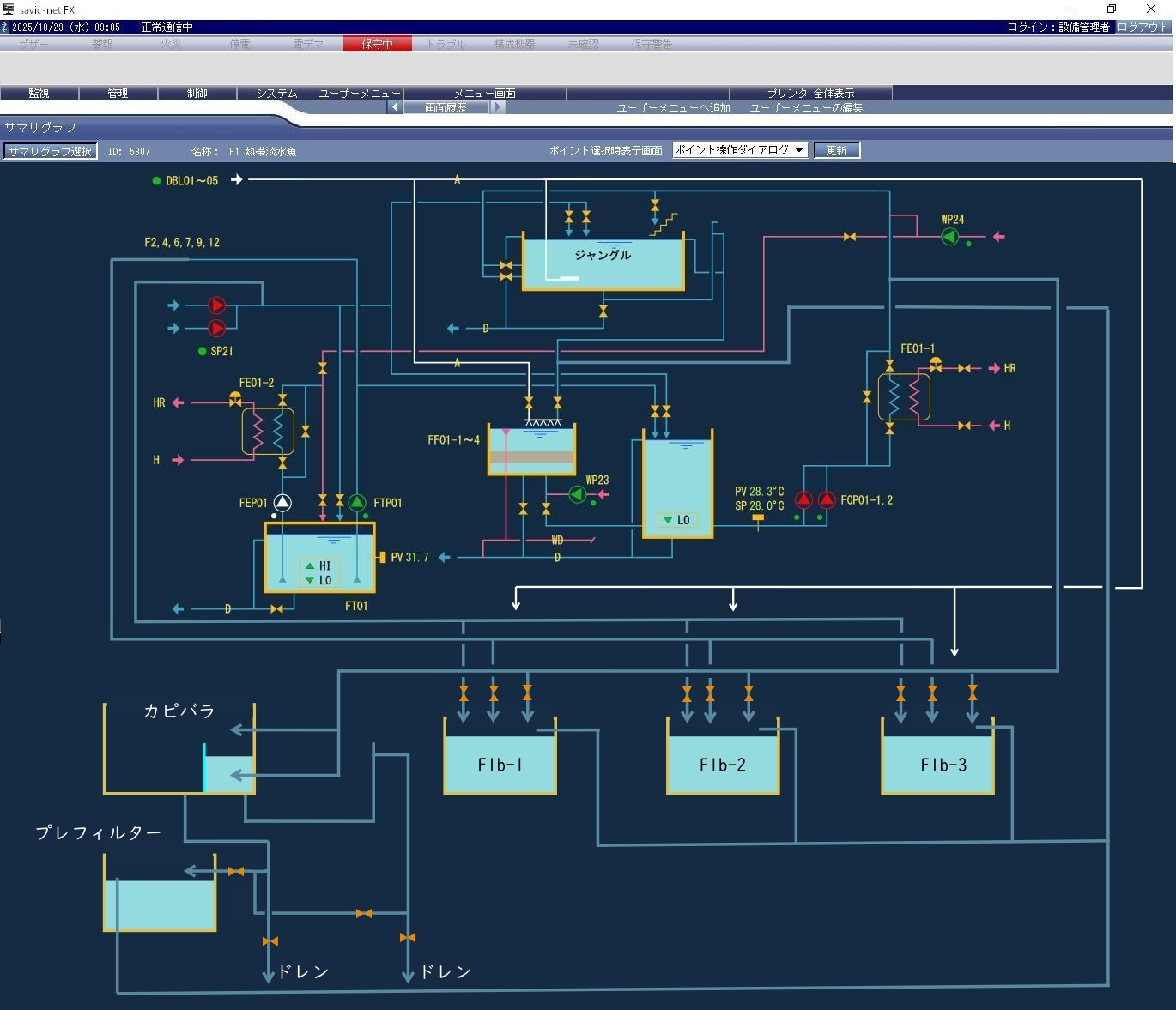Go back with 画面履歴 left arrow
The width and height of the screenshot is (1176, 1010).
coord(394,107)
